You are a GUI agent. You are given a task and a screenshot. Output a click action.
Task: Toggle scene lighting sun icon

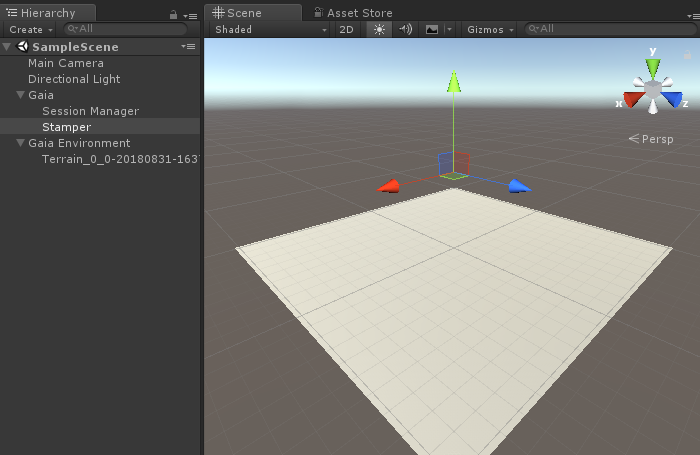[379, 29]
